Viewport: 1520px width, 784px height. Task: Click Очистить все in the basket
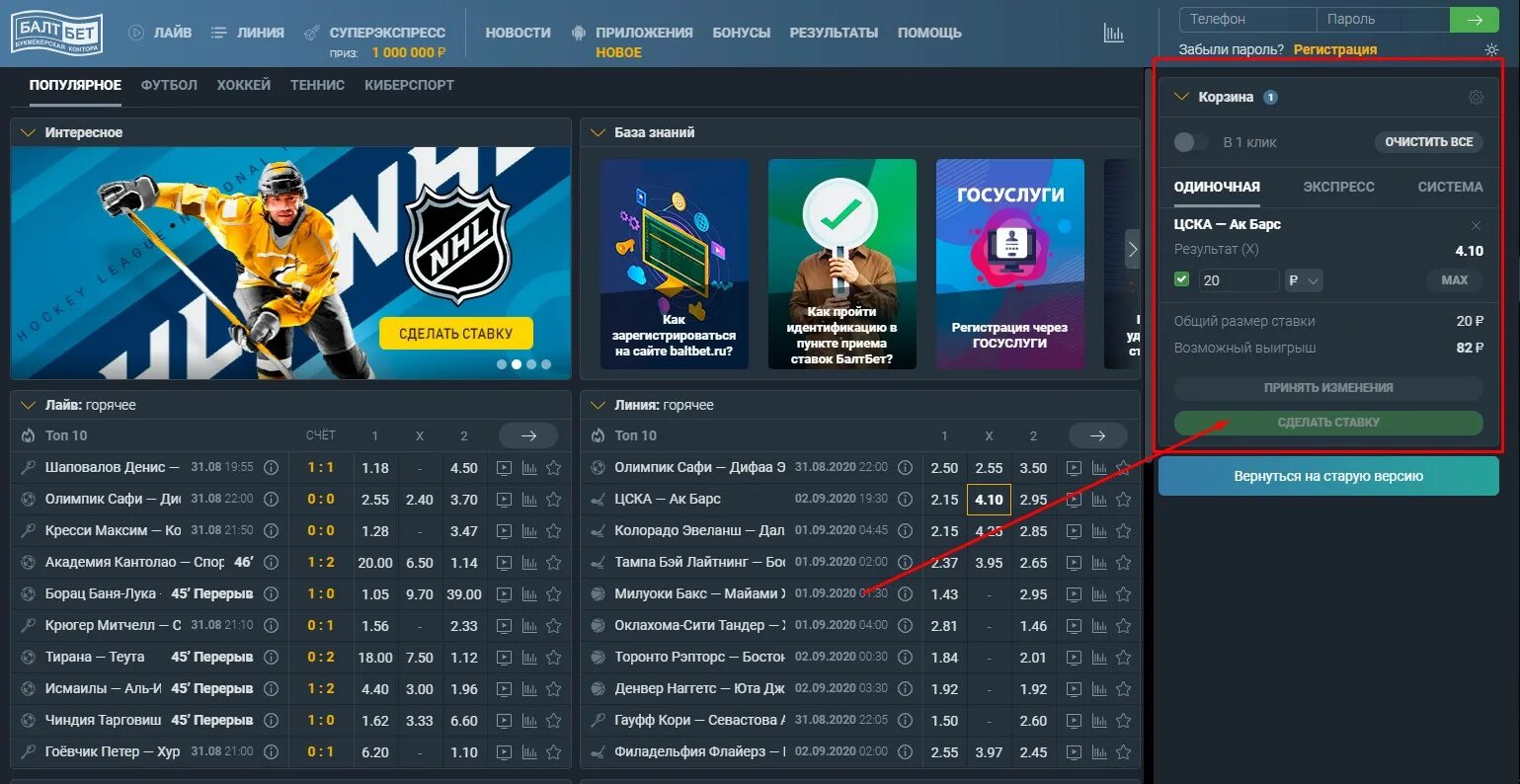click(1428, 142)
